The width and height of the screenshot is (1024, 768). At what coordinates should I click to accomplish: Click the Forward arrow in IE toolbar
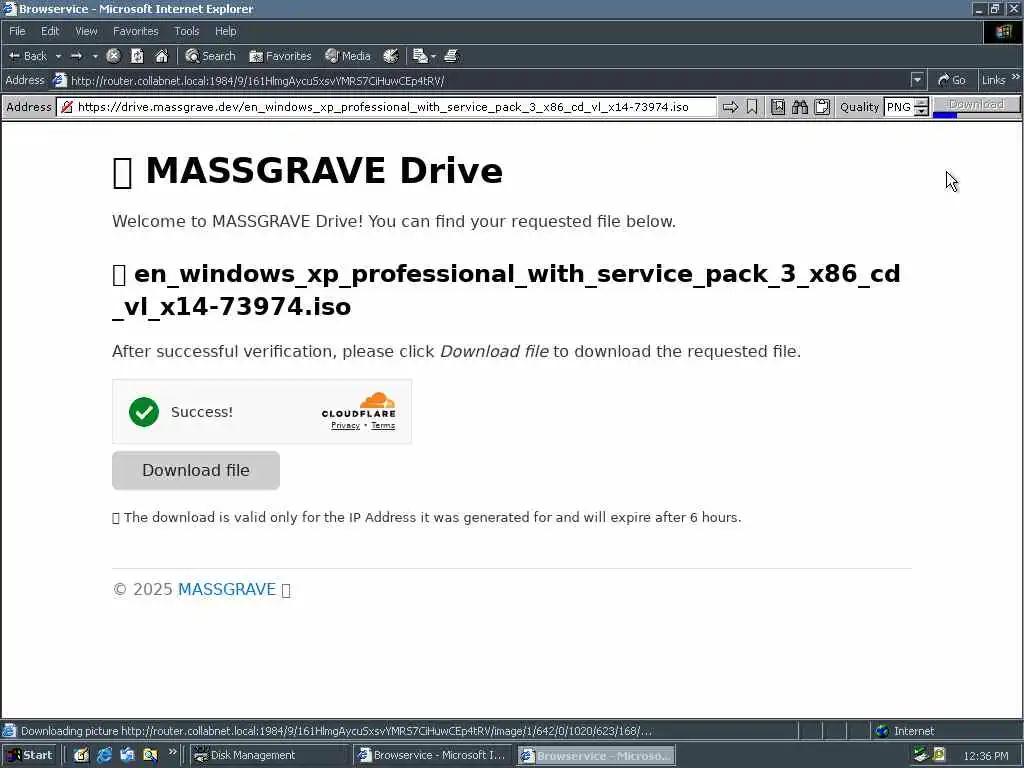point(76,56)
